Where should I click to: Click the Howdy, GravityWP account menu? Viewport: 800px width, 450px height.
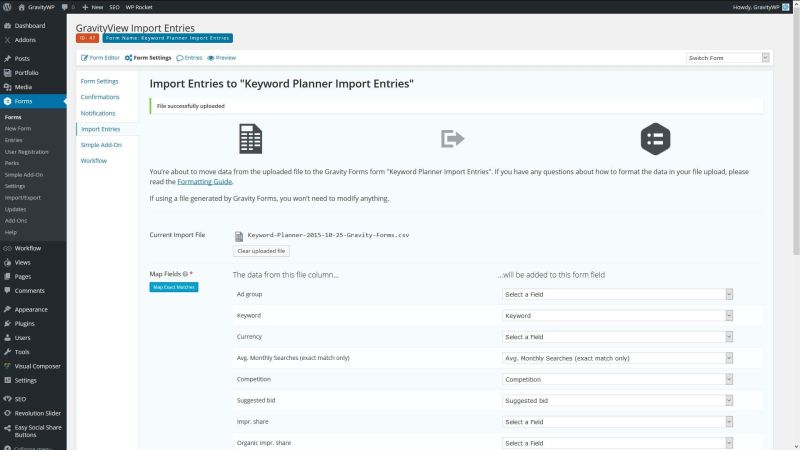pos(761,7)
